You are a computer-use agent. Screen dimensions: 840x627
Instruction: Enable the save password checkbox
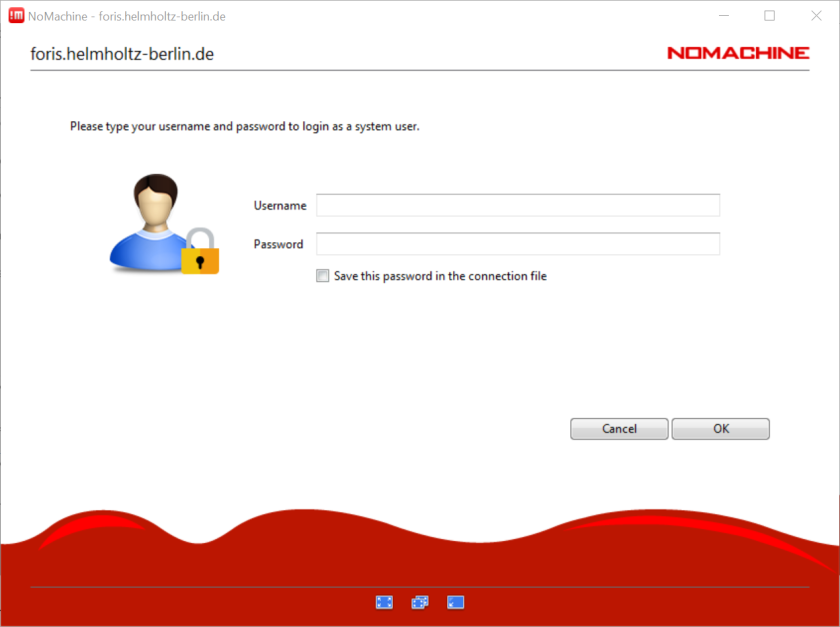coord(322,276)
